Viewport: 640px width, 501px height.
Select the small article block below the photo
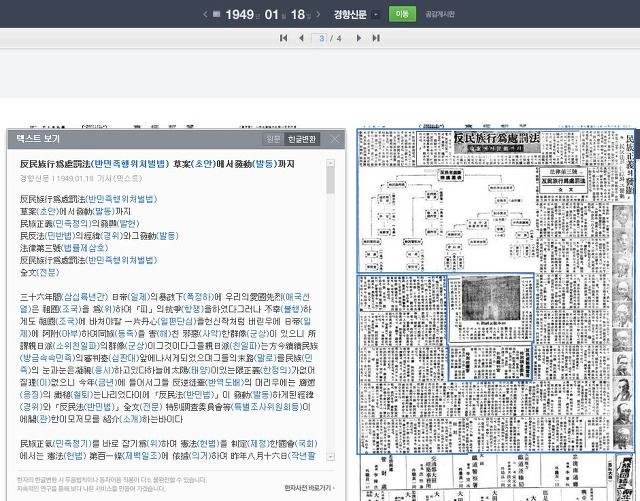[x=490, y=363]
